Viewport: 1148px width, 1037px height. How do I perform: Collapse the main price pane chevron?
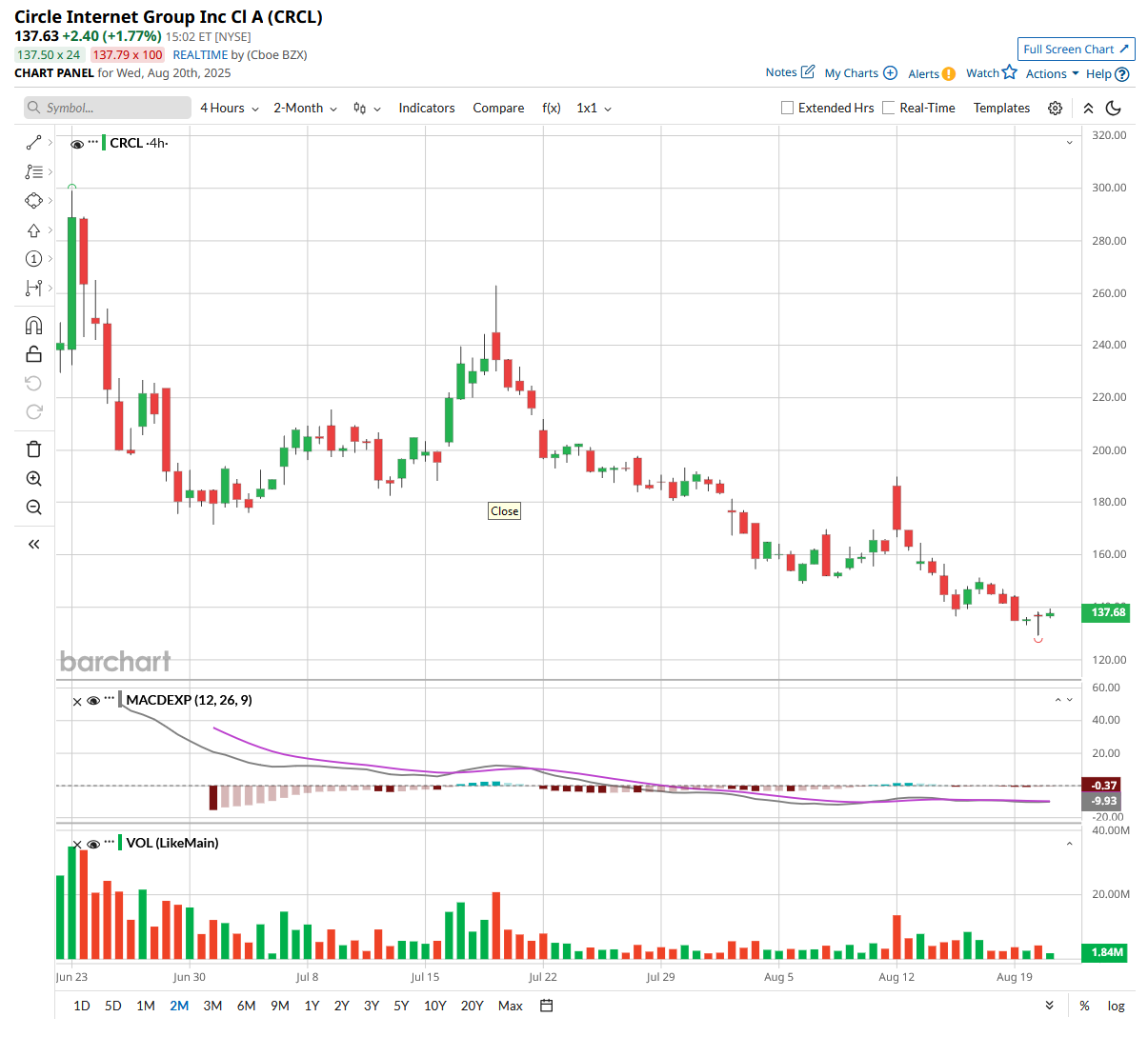coord(1069,143)
